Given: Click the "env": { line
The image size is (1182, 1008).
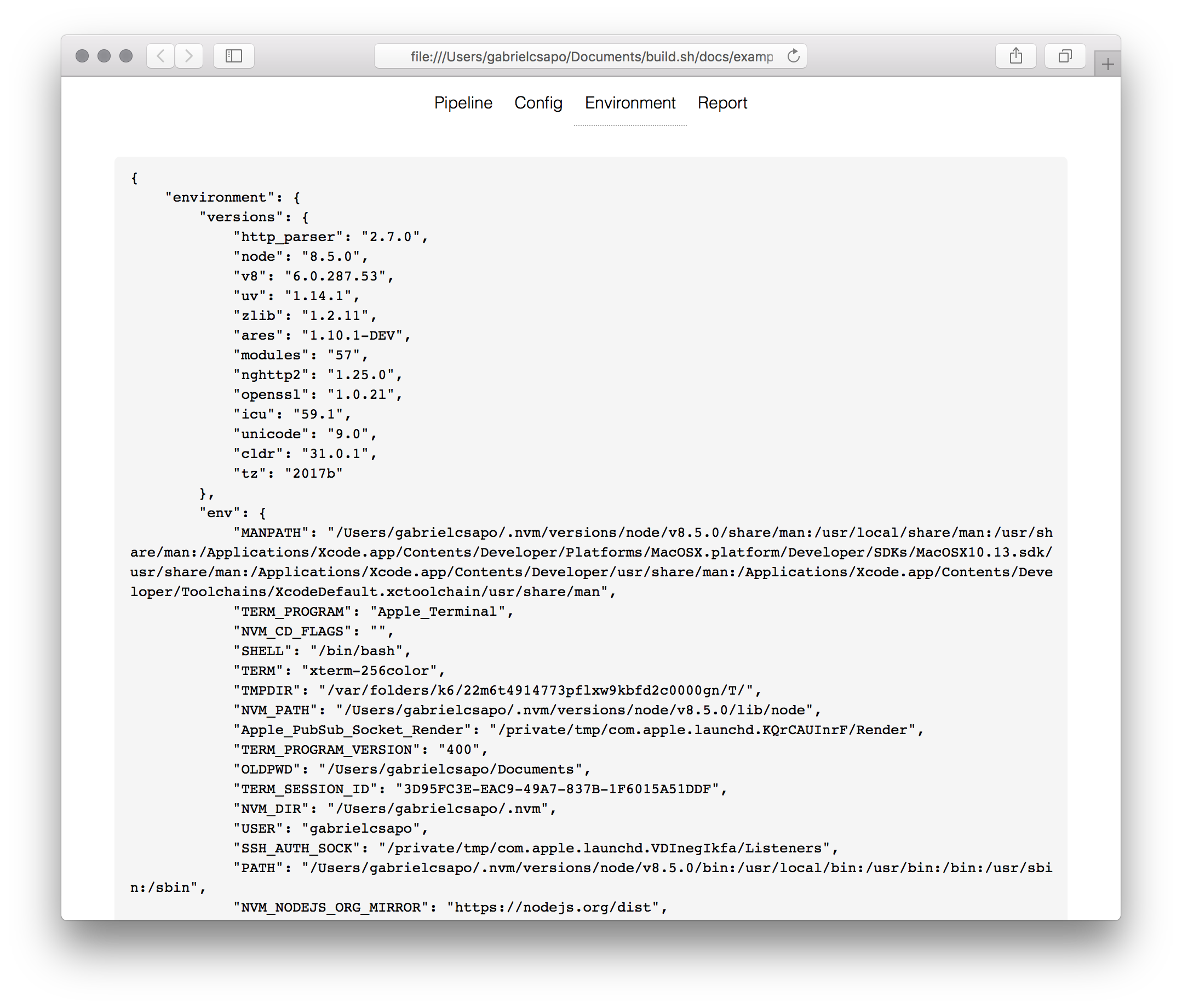Looking at the screenshot, I should (233, 513).
